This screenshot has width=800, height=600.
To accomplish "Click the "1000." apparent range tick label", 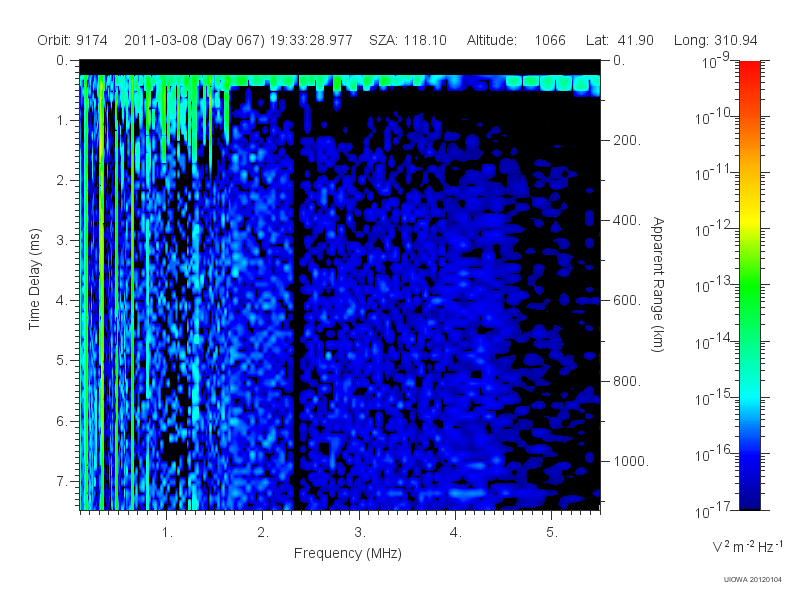I will tap(631, 461).
